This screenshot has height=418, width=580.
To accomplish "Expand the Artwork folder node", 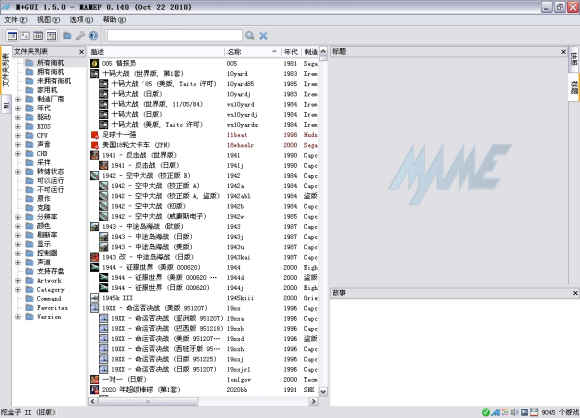I will pos(18,280).
